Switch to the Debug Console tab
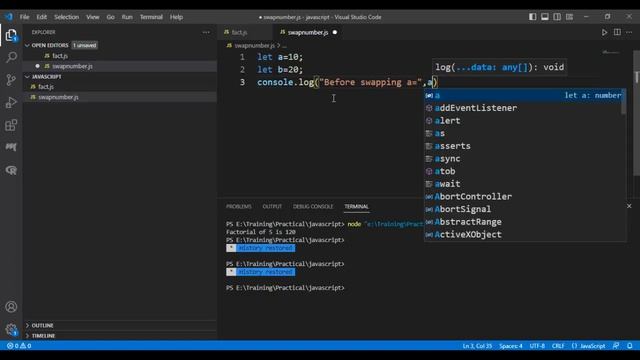 (313, 207)
